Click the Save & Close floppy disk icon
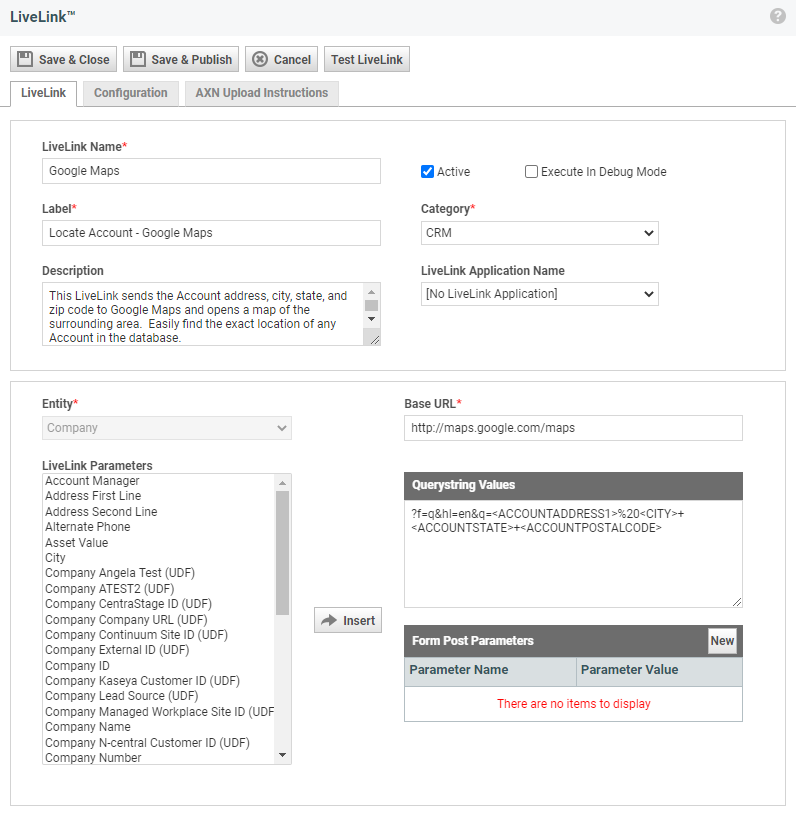This screenshot has width=796, height=818. [25, 59]
